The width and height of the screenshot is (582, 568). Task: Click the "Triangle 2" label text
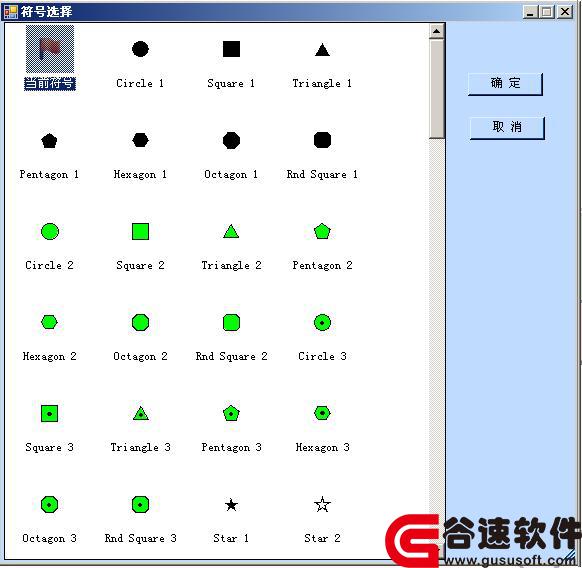point(231,265)
